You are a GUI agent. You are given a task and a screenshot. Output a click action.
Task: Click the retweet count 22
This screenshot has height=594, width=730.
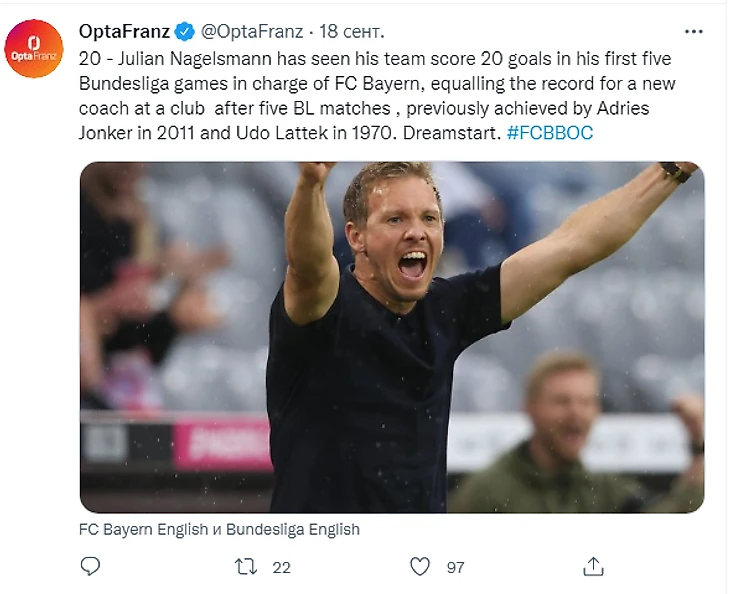pos(281,567)
